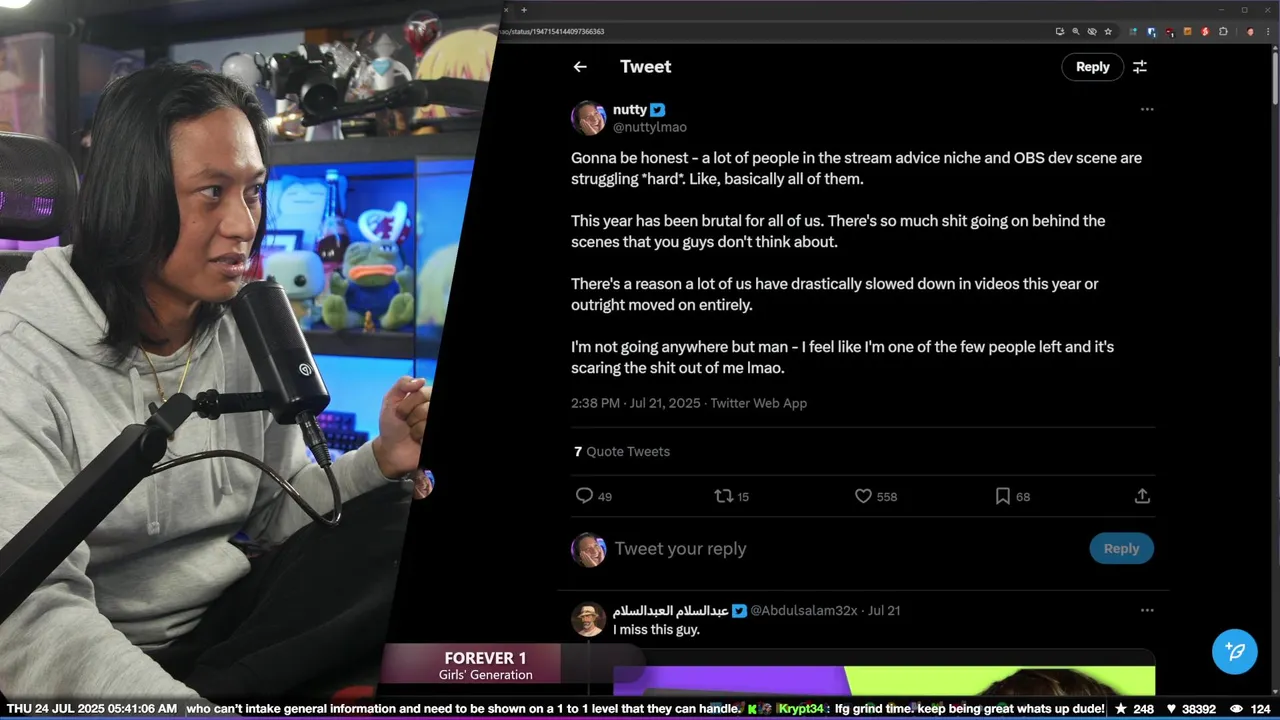Bookmark this page with the star icon
The width and height of the screenshot is (1280, 720).
(1108, 32)
